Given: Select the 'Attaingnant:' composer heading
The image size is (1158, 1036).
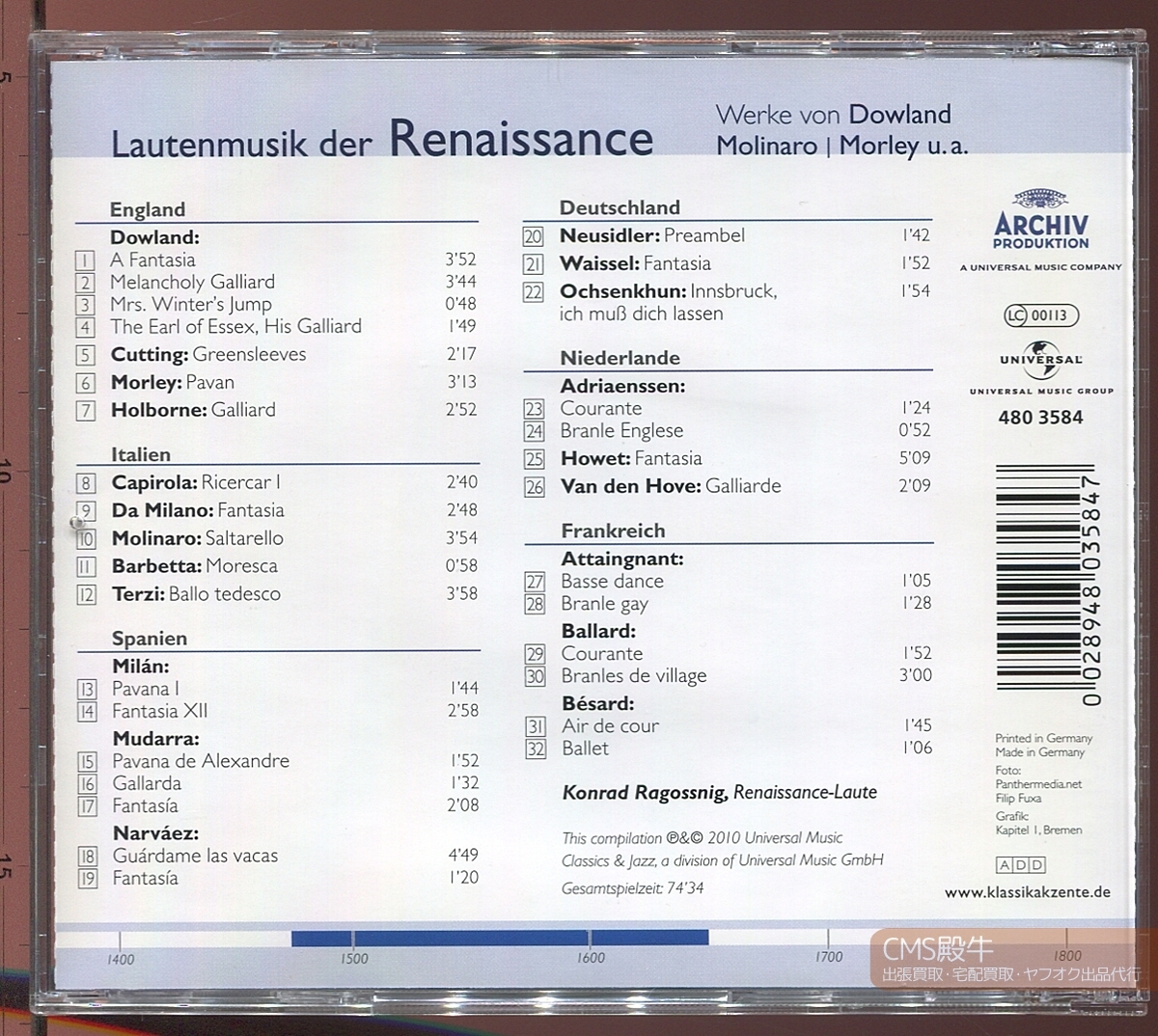Looking at the screenshot, I should (x=622, y=559).
